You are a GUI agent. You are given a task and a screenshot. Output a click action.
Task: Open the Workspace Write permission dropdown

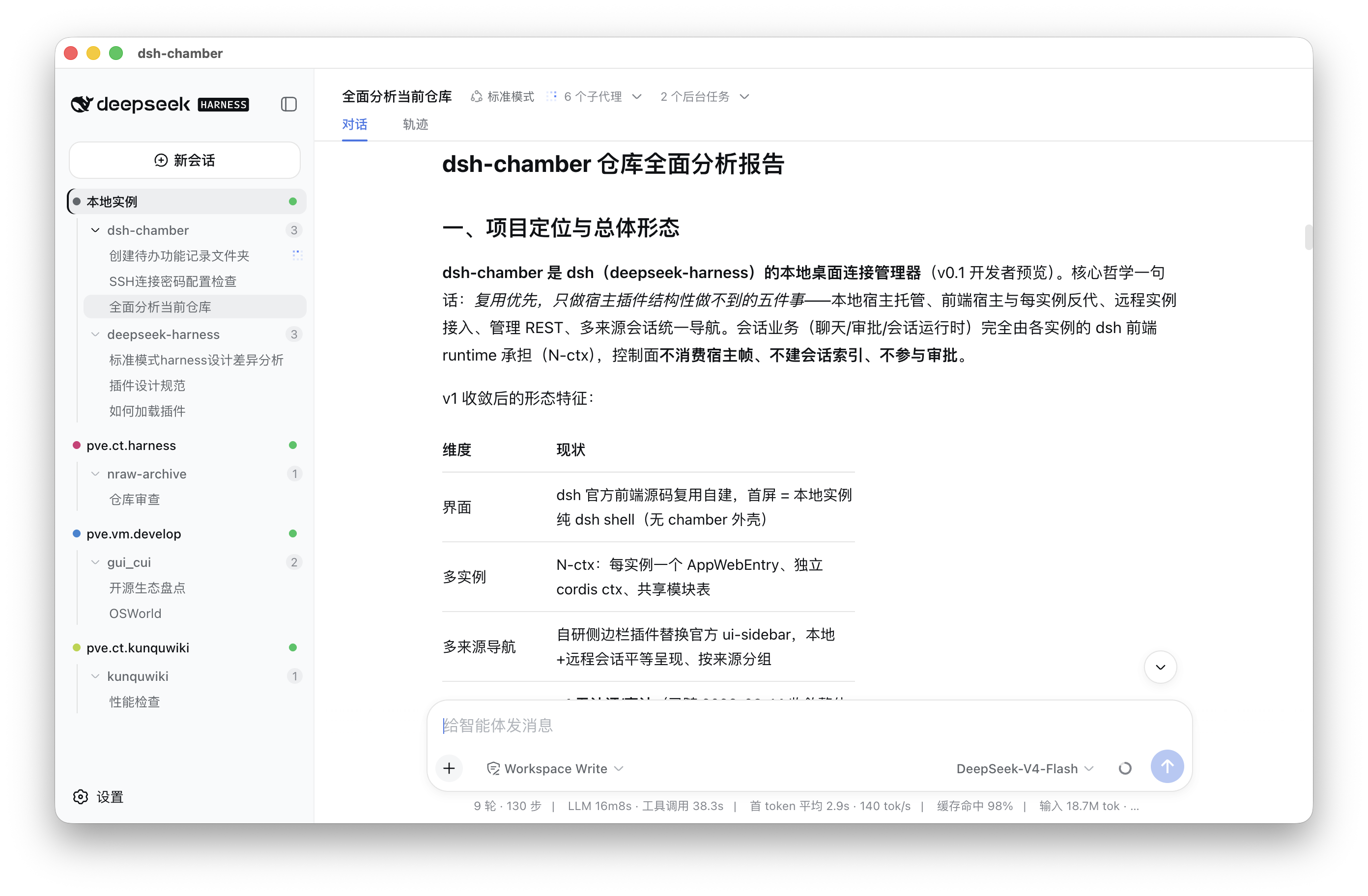555,768
